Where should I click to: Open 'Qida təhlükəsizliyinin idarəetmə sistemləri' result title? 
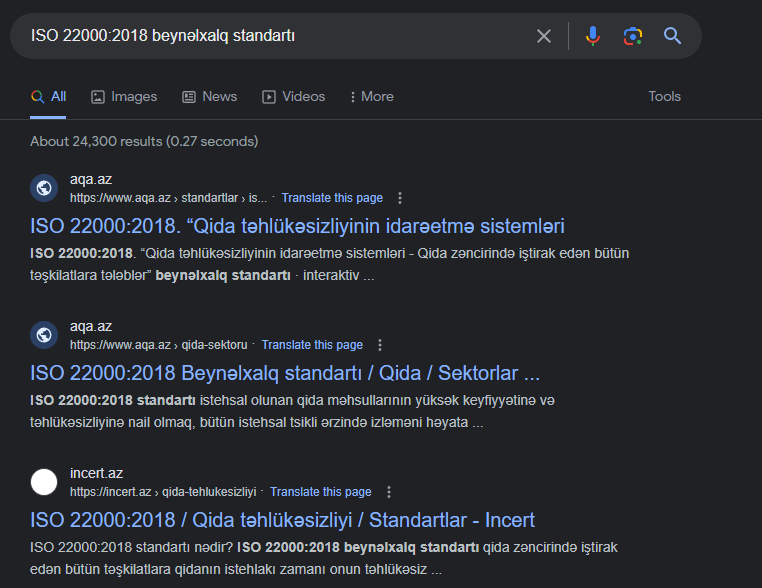point(297,226)
